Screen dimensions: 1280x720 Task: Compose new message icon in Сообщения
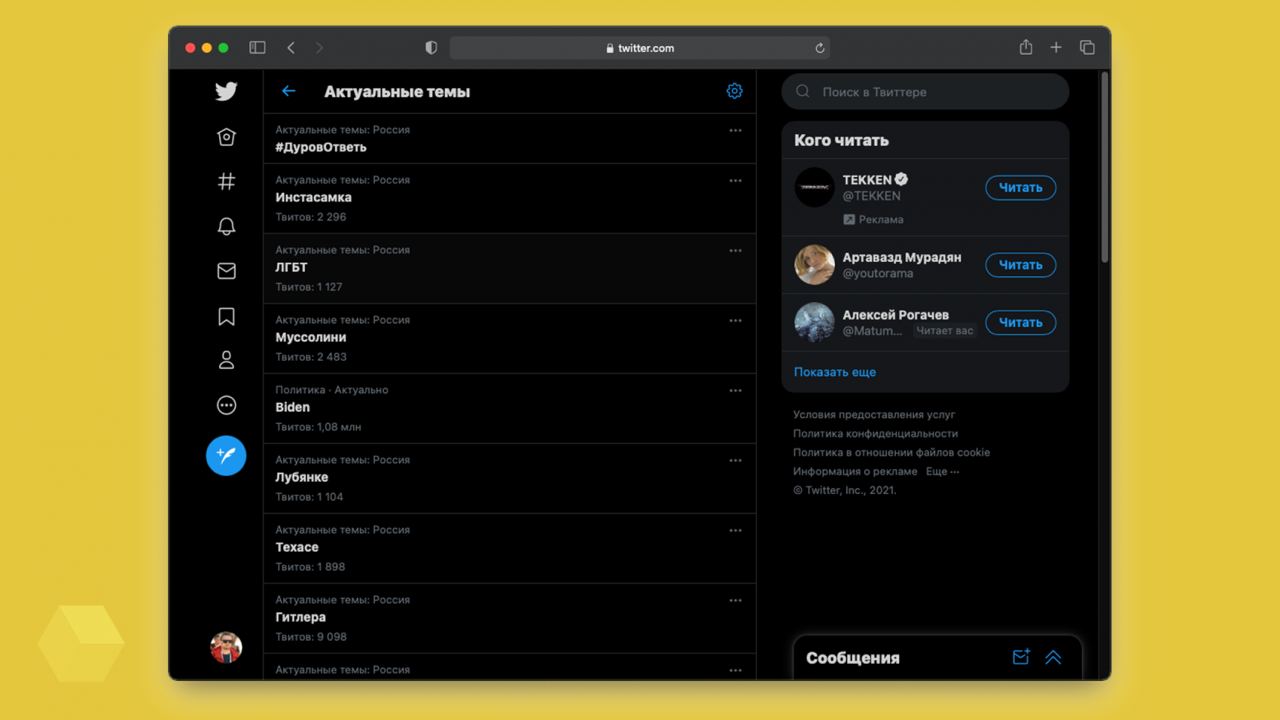(x=1021, y=657)
